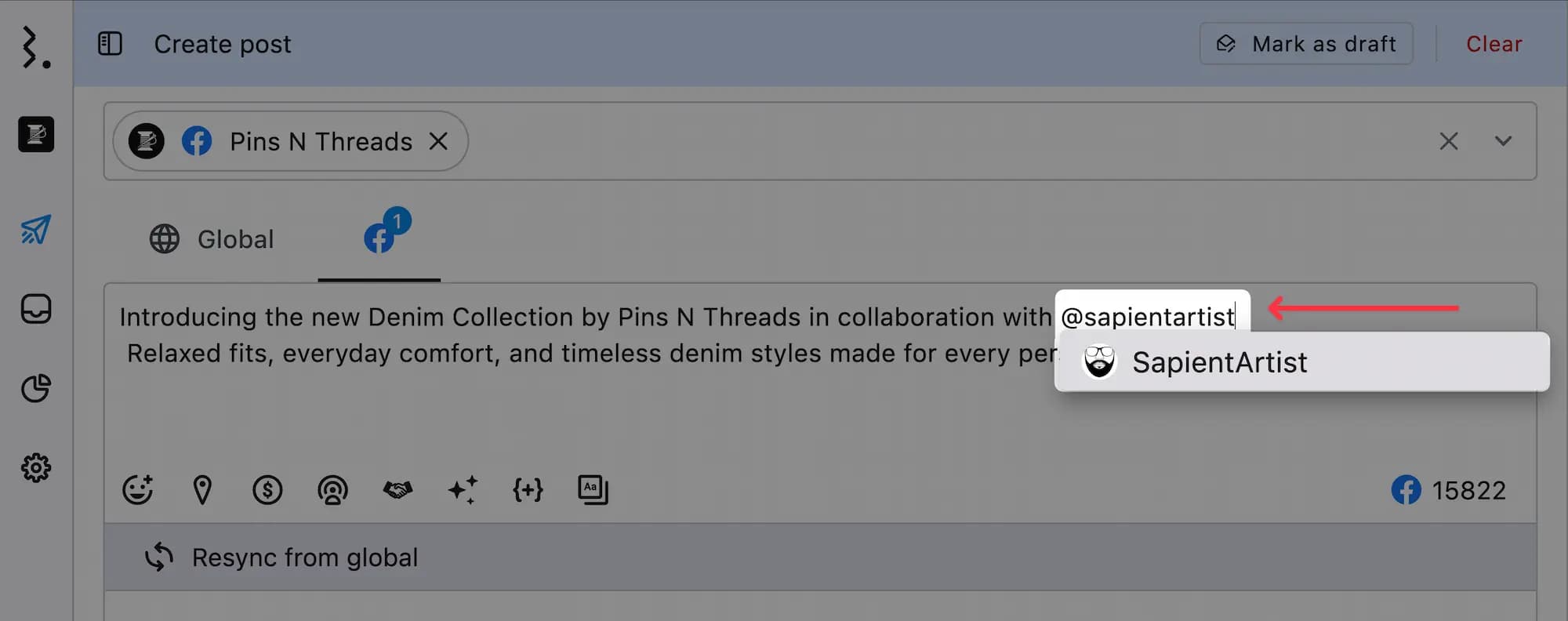Viewport: 1568px width, 621px height.
Task: Open the audience targeting icon
Action: pyautogui.click(x=332, y=490)
